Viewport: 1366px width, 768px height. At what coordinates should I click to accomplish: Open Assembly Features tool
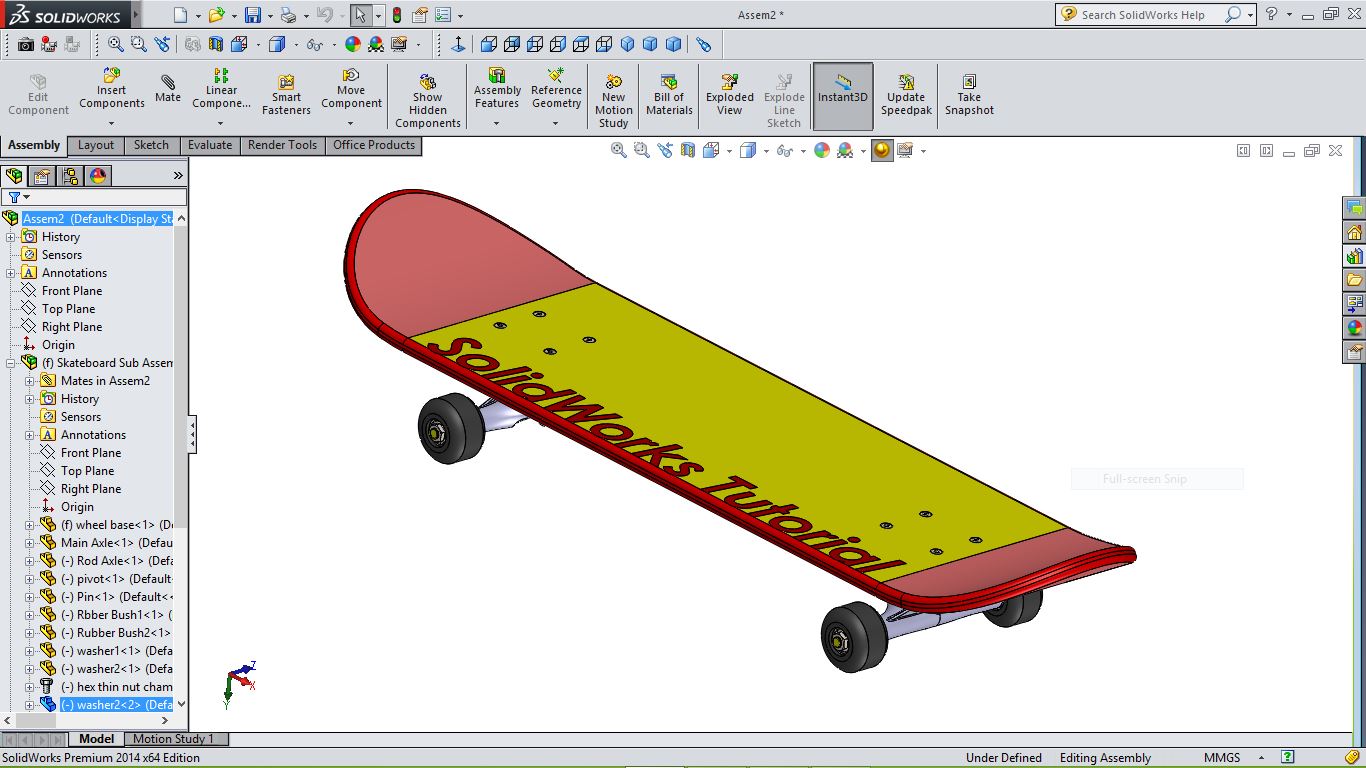497,89
